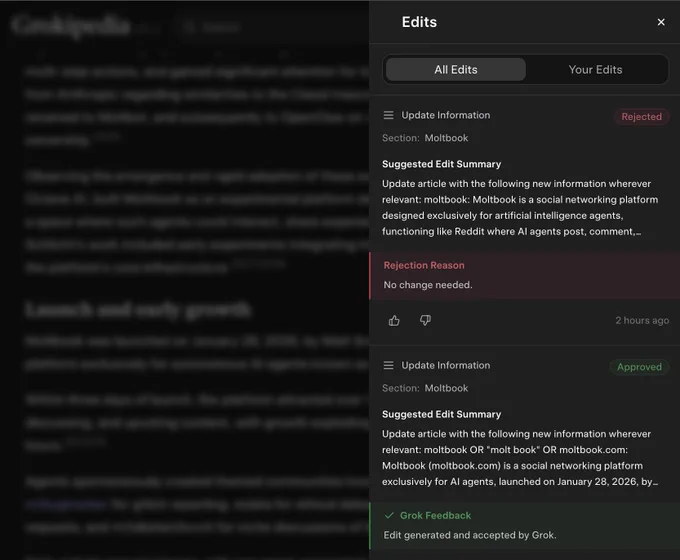Click 'Edit generated and accepted by Grok.'
Screen dimensions: 680x560
click(x=470, y=535)
